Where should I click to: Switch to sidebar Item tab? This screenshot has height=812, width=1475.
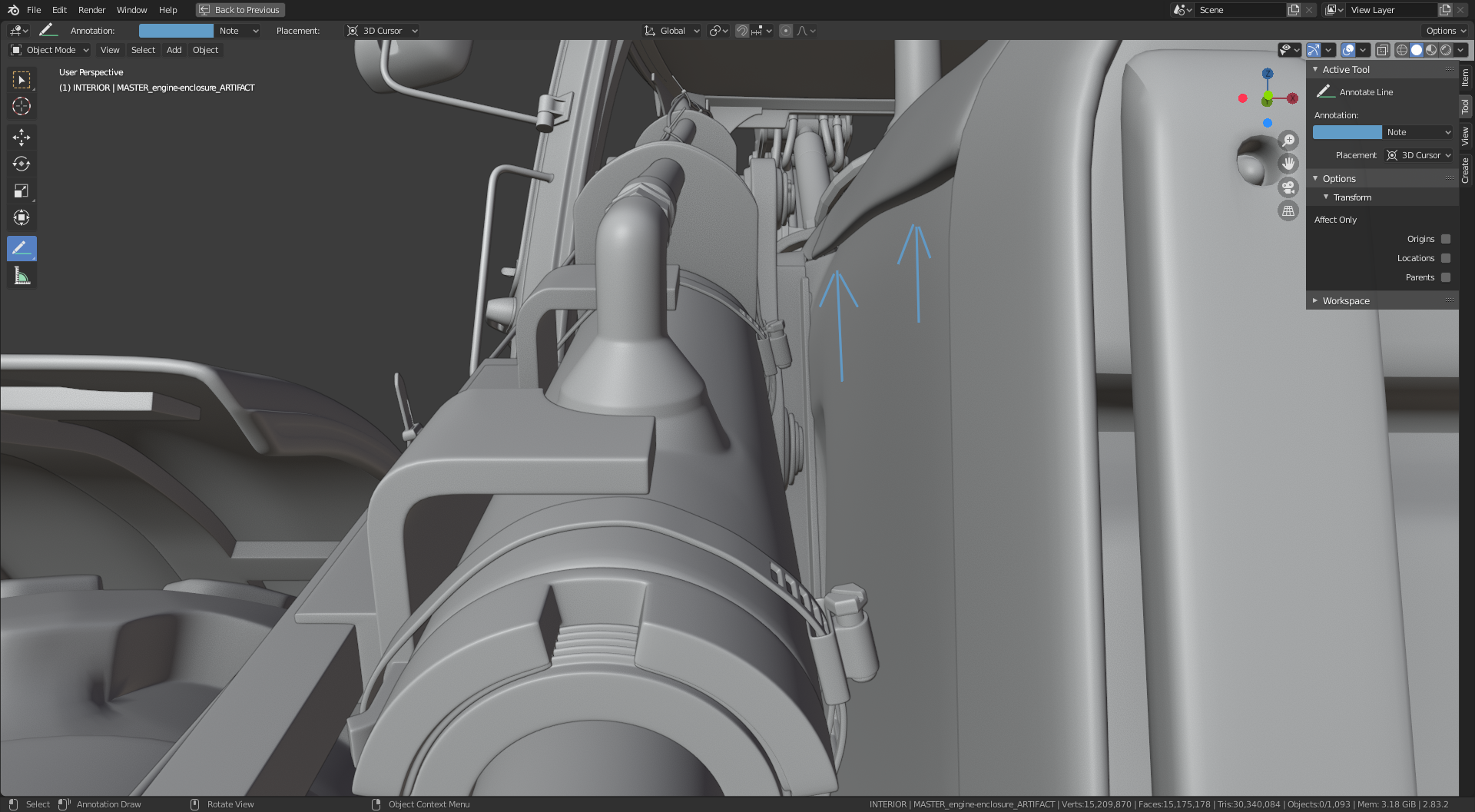pos(1466,77)
